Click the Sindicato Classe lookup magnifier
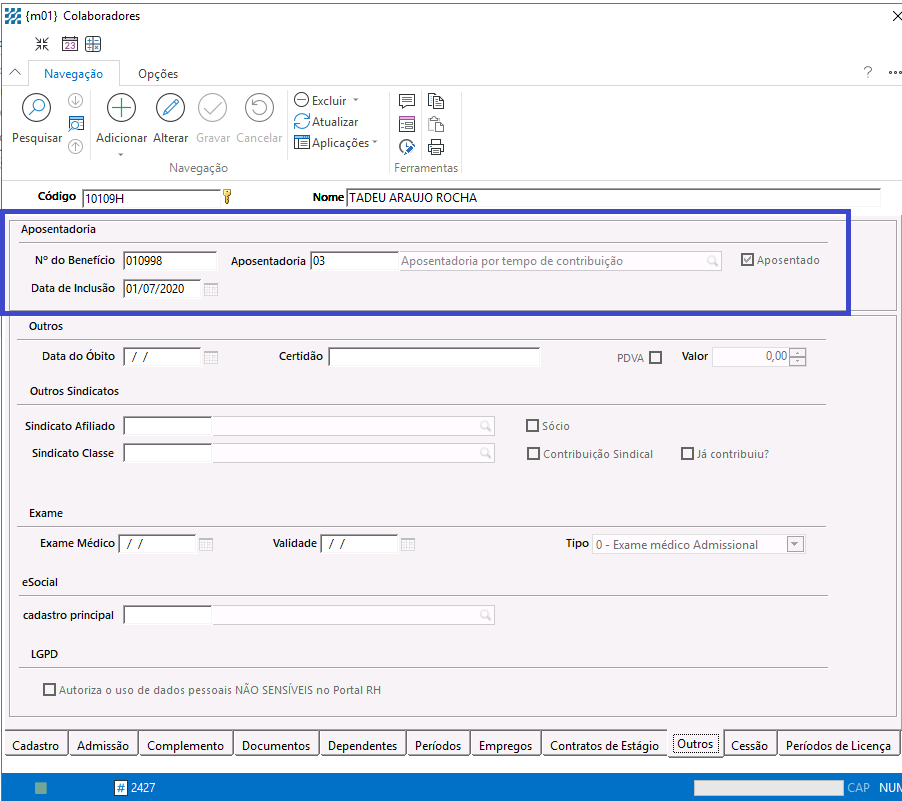Image resolution: width=902 pixels, height=801 pixels. 486,453
